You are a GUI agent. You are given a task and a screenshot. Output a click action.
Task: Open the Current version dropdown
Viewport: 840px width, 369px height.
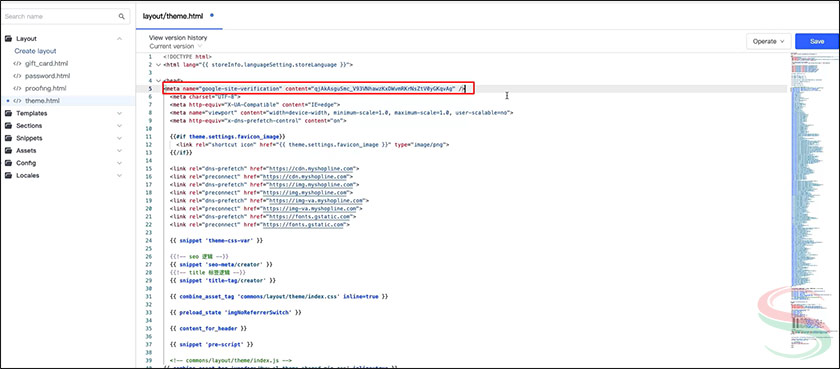(x=176, y=47)
